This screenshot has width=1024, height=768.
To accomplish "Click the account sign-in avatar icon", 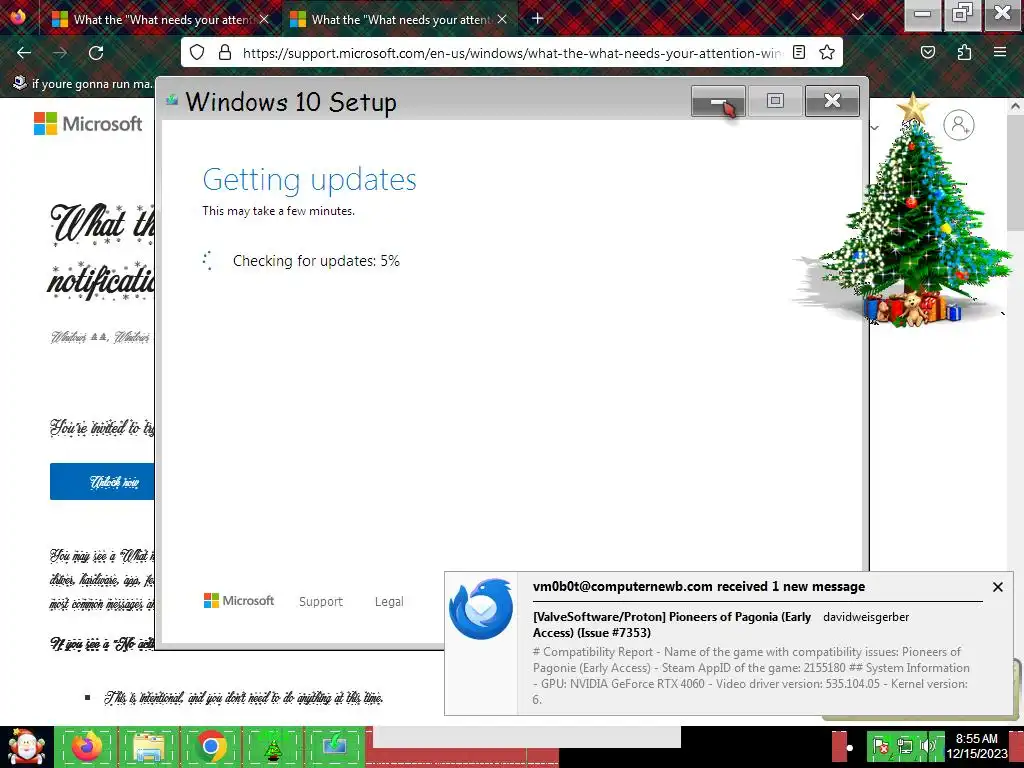I will pos(959,125).
